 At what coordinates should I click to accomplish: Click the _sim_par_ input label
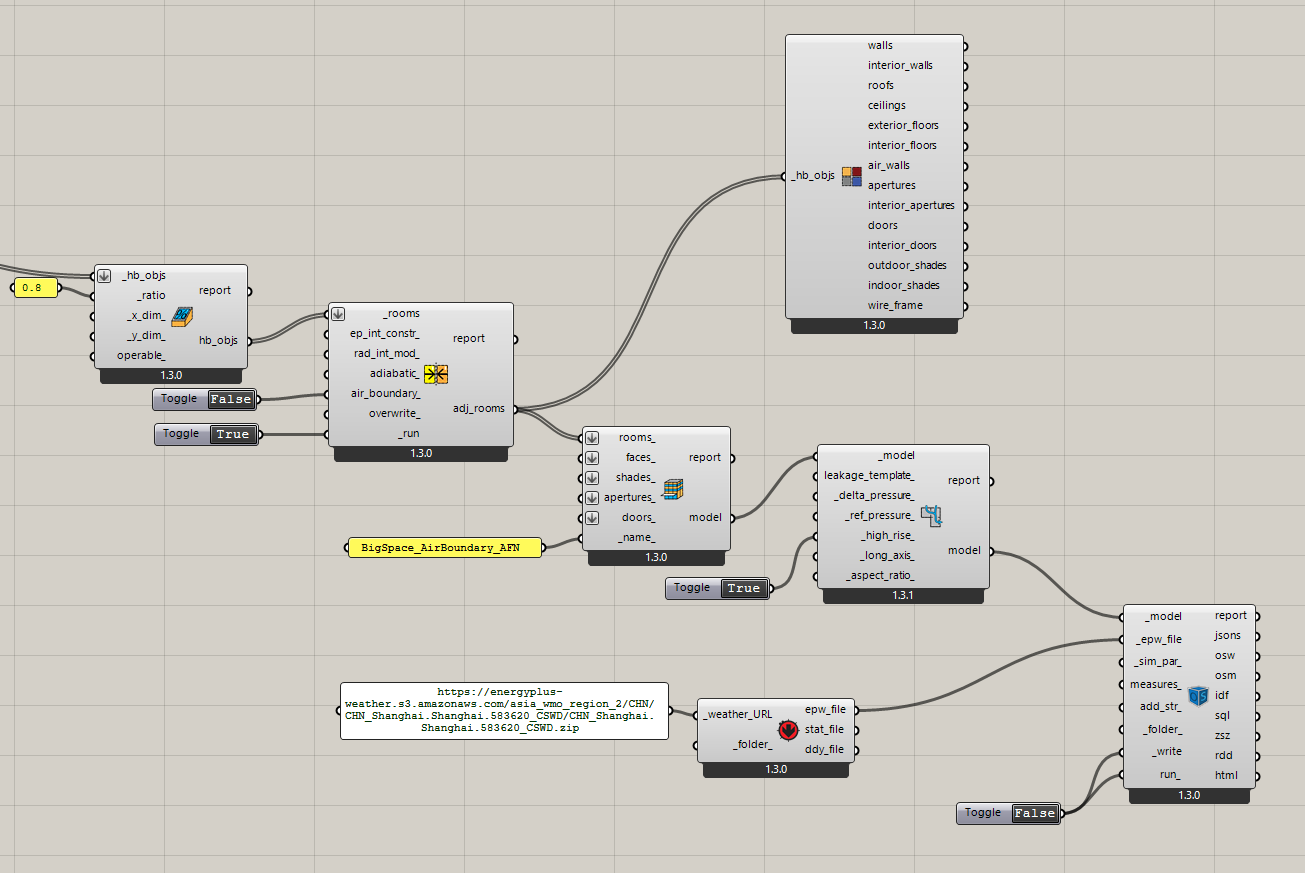[x=1158, y=661]
